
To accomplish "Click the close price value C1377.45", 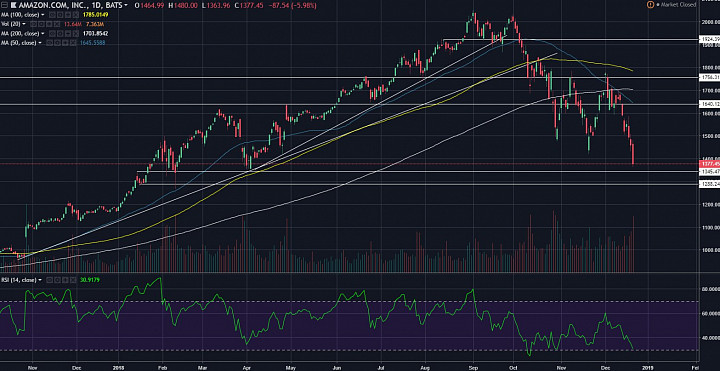I will [x=249, y=5].
